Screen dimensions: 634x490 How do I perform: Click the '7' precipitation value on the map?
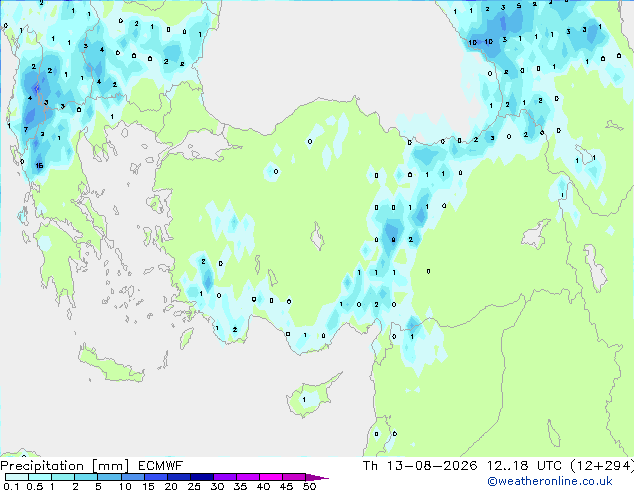click(x=25, y=130)
